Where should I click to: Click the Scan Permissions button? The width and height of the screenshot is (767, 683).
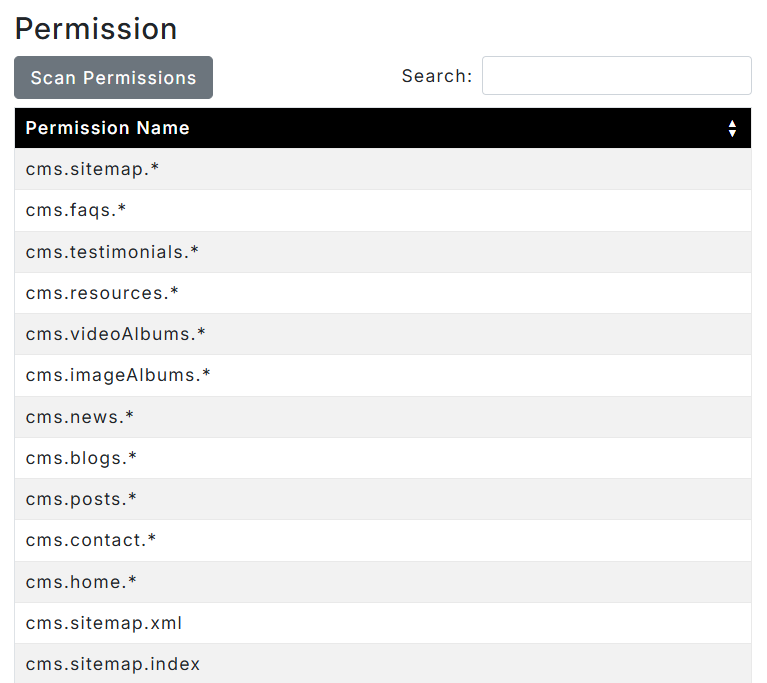pyautogui.click(x=113, y=77)
